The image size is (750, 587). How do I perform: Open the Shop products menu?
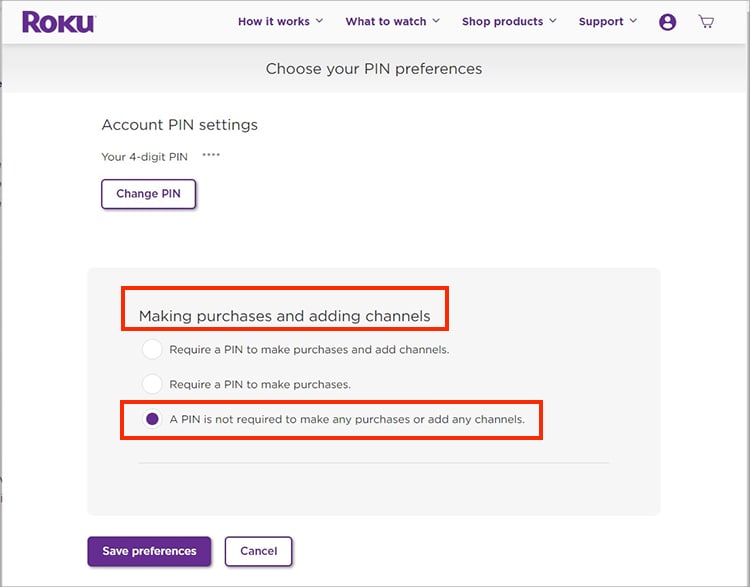pyautogui.click(x=509, y=22)
